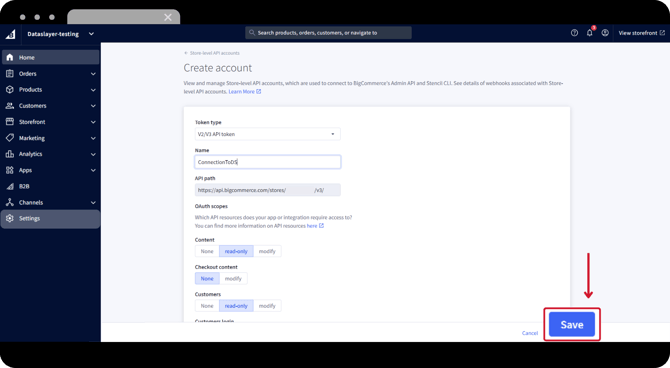The height and width of the screenshot is (368, 670).
Task: Click the Products box icon
Action: click(10, 90)
